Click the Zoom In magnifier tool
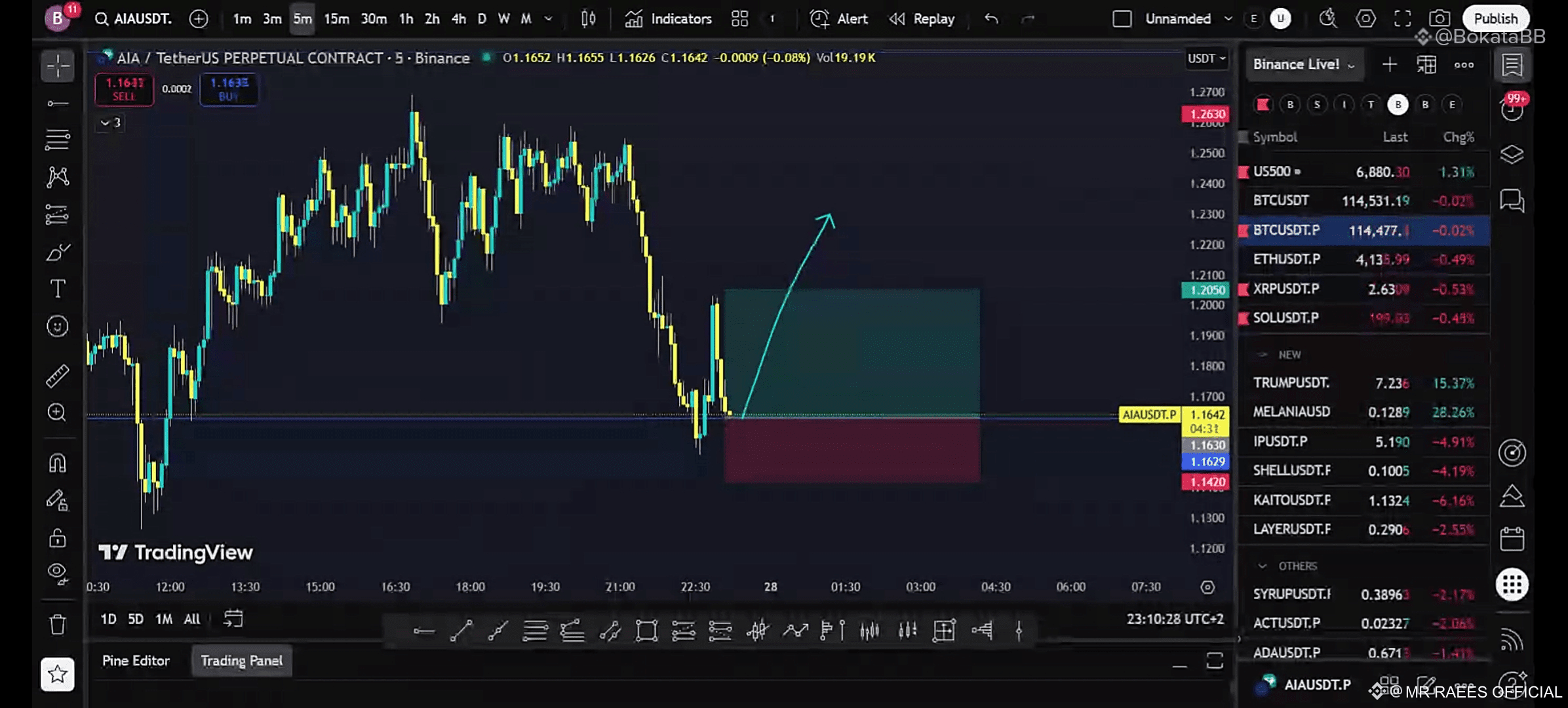 pyautogui.click(x=58, y=412)
